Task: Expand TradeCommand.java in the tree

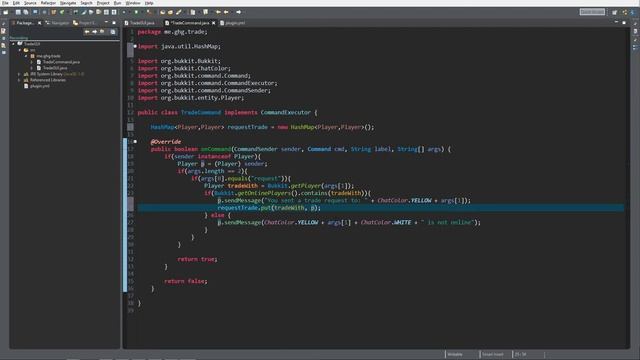Action: [x=32, y=62]
